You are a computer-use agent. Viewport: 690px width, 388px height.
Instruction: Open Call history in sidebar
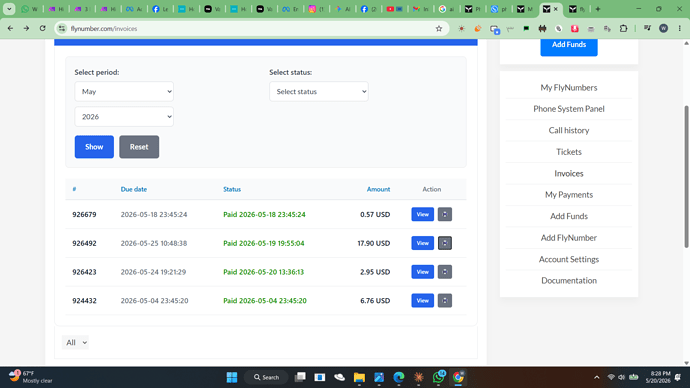[569, 130]
